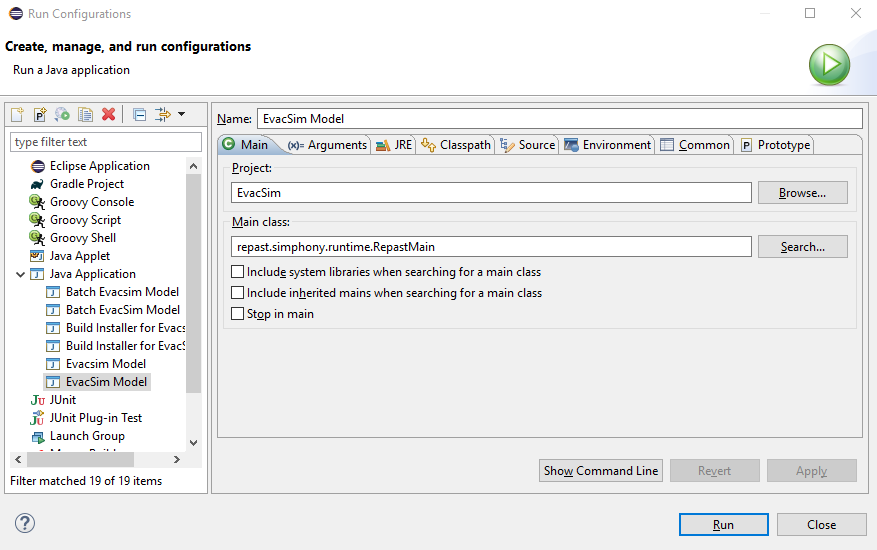Image resolution: width=877 pixels, height=550 pixels.
Task: Click the Groovy Shell icon
Action: click(x=37, y=238)
